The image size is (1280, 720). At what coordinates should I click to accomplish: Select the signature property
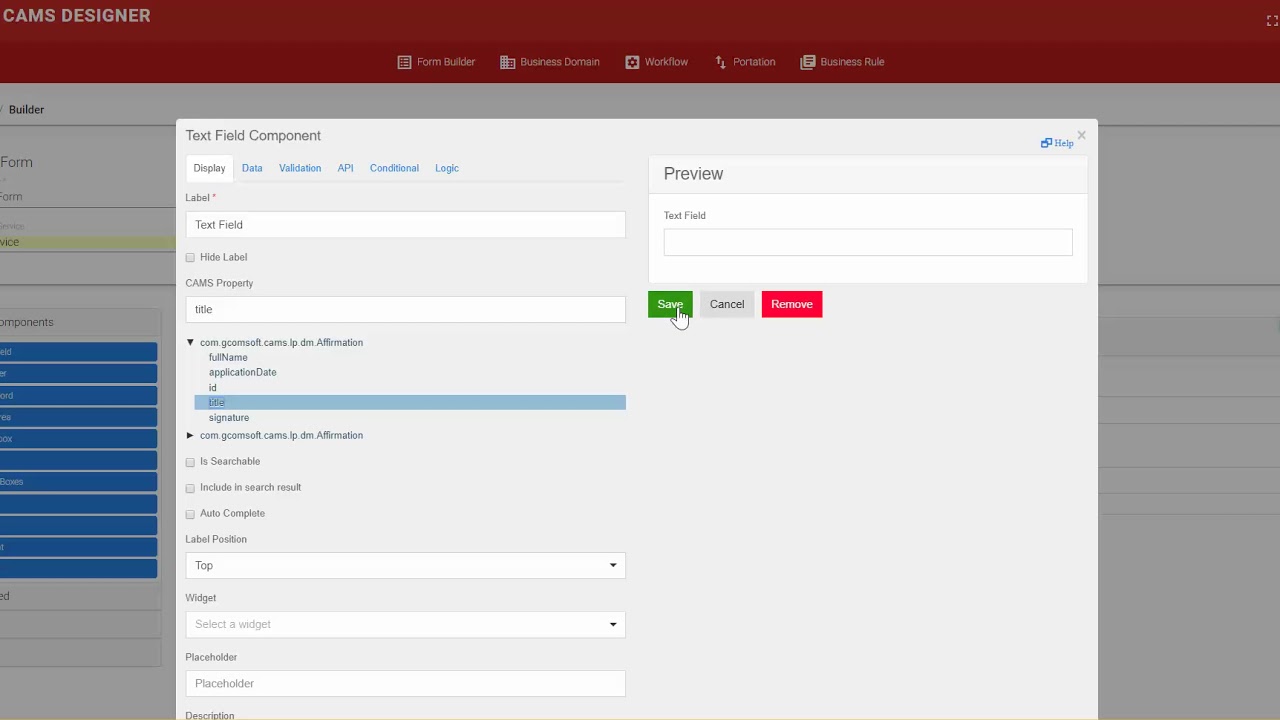point(229,418)
